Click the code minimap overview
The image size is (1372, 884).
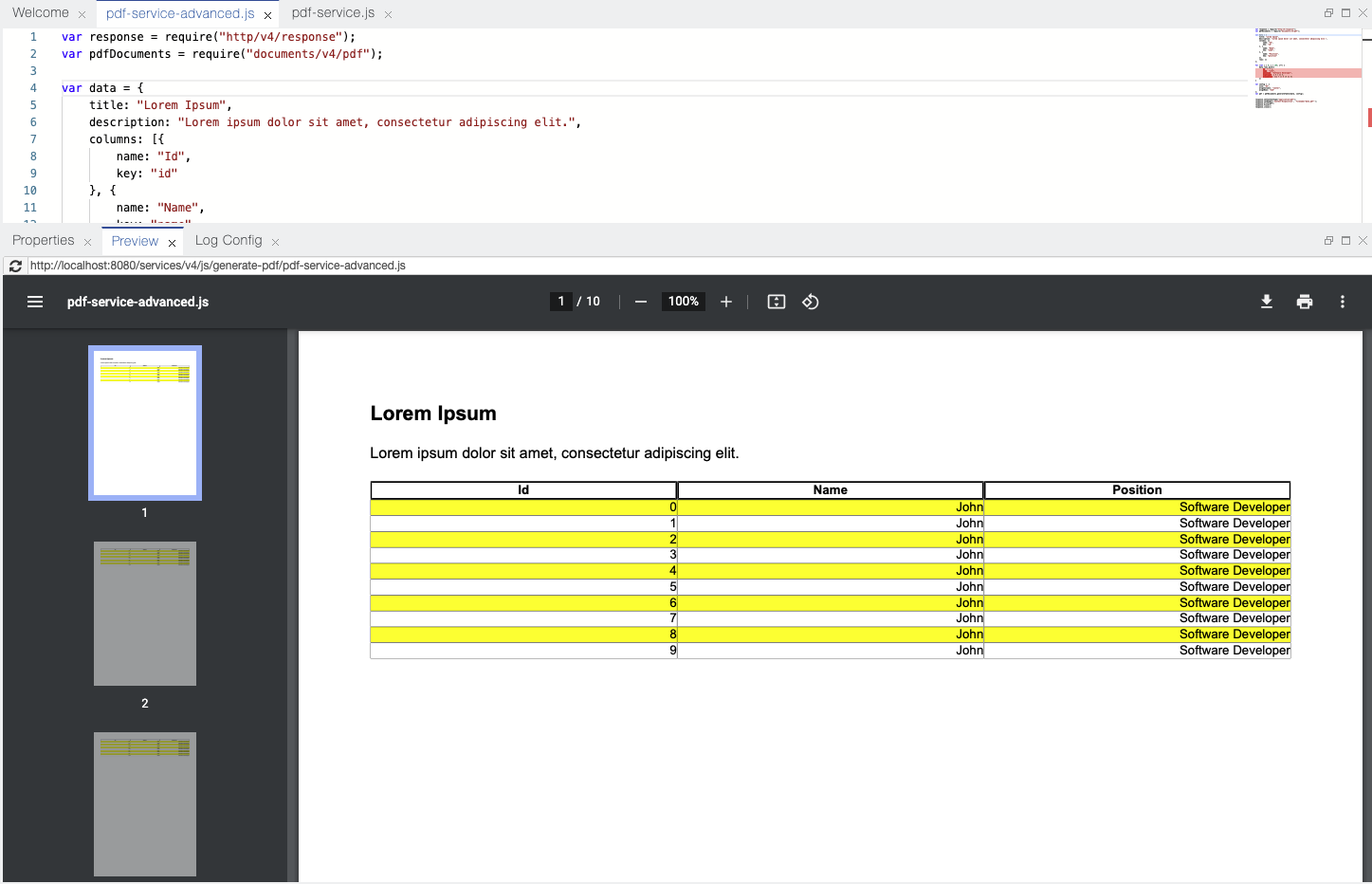1308,68
